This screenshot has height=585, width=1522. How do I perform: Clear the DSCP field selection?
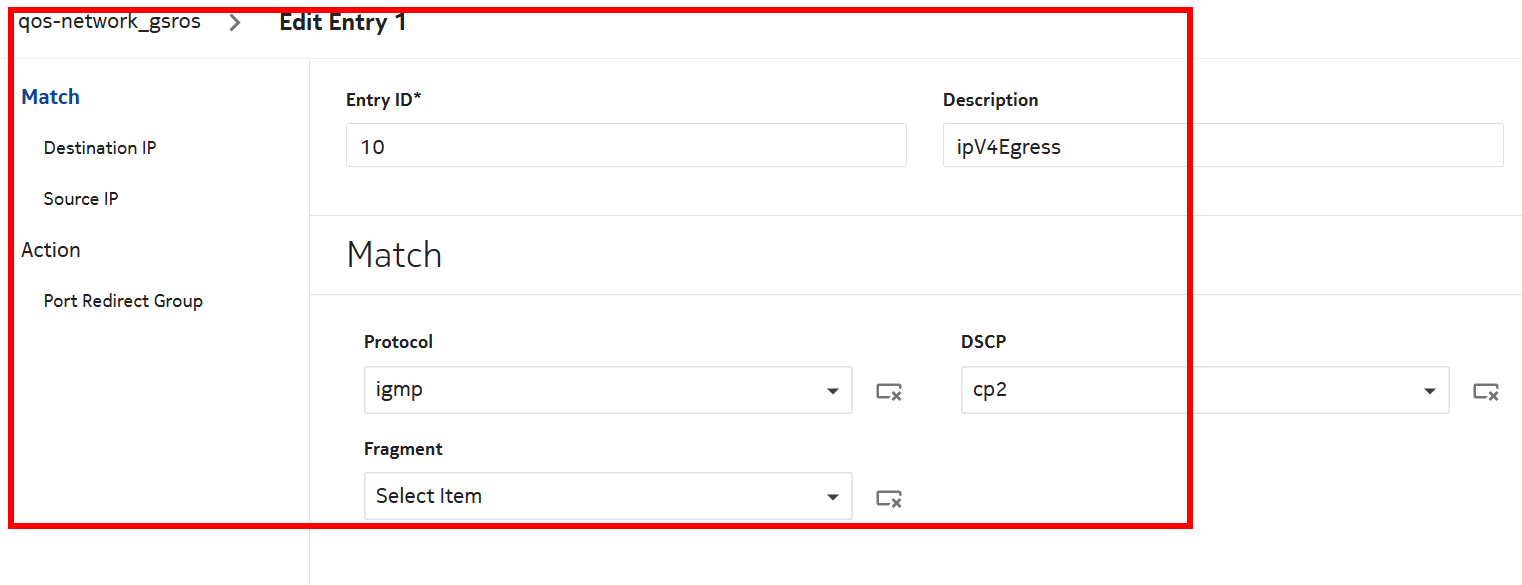(x=1485, y=392)
